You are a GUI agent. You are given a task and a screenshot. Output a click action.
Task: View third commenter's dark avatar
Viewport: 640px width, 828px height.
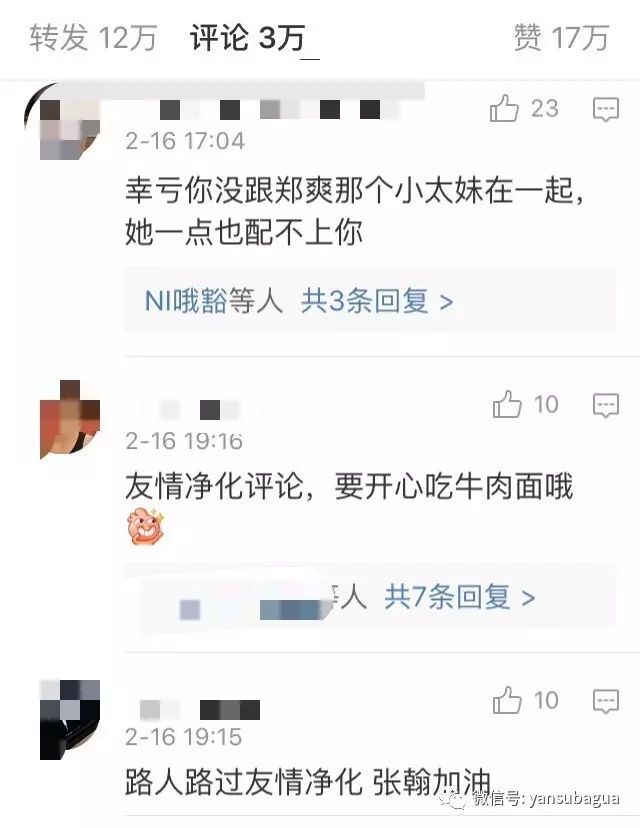70,719
